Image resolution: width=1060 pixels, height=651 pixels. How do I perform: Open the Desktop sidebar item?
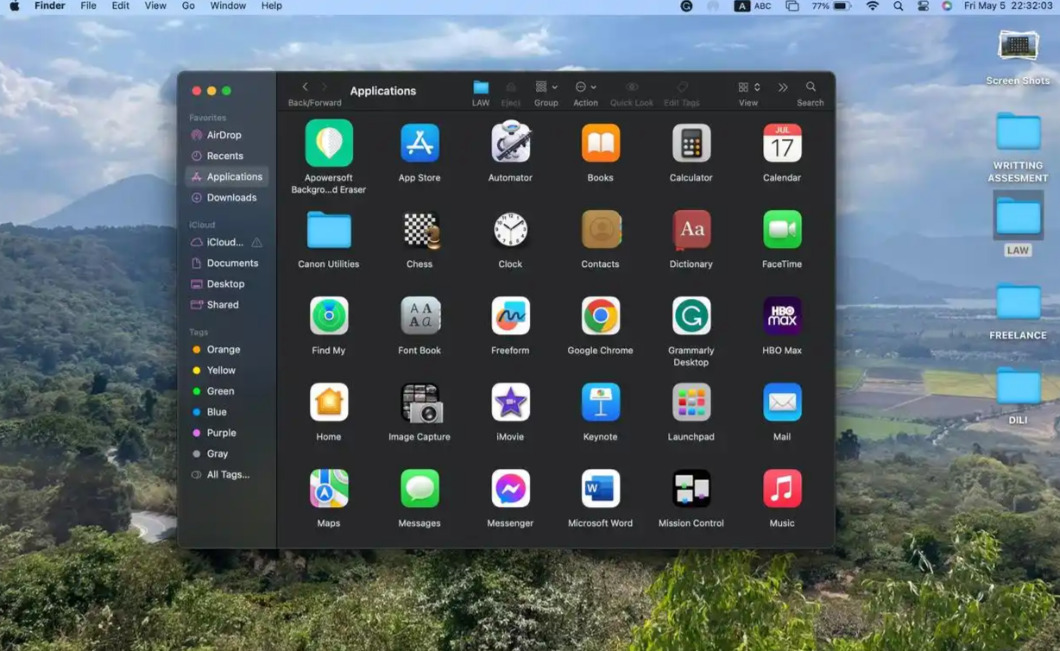(226, 284)
